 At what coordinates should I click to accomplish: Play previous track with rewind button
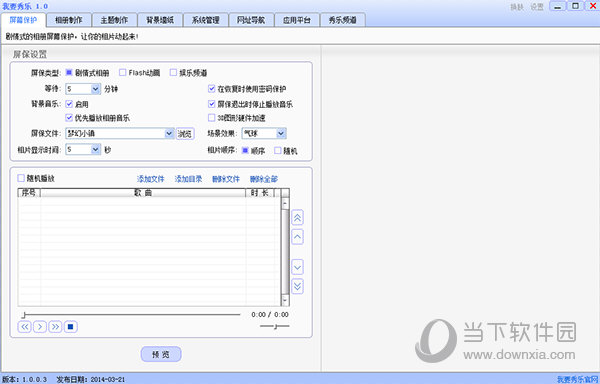(24, 327)
